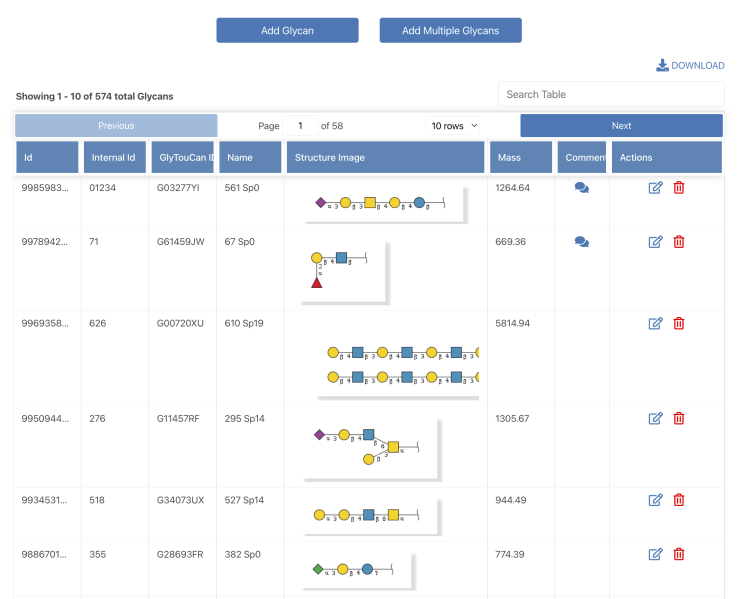Edit the 527 Sp14 glycan entry
The width and height of the screenshot is (737, 599).
click(656, 500)
